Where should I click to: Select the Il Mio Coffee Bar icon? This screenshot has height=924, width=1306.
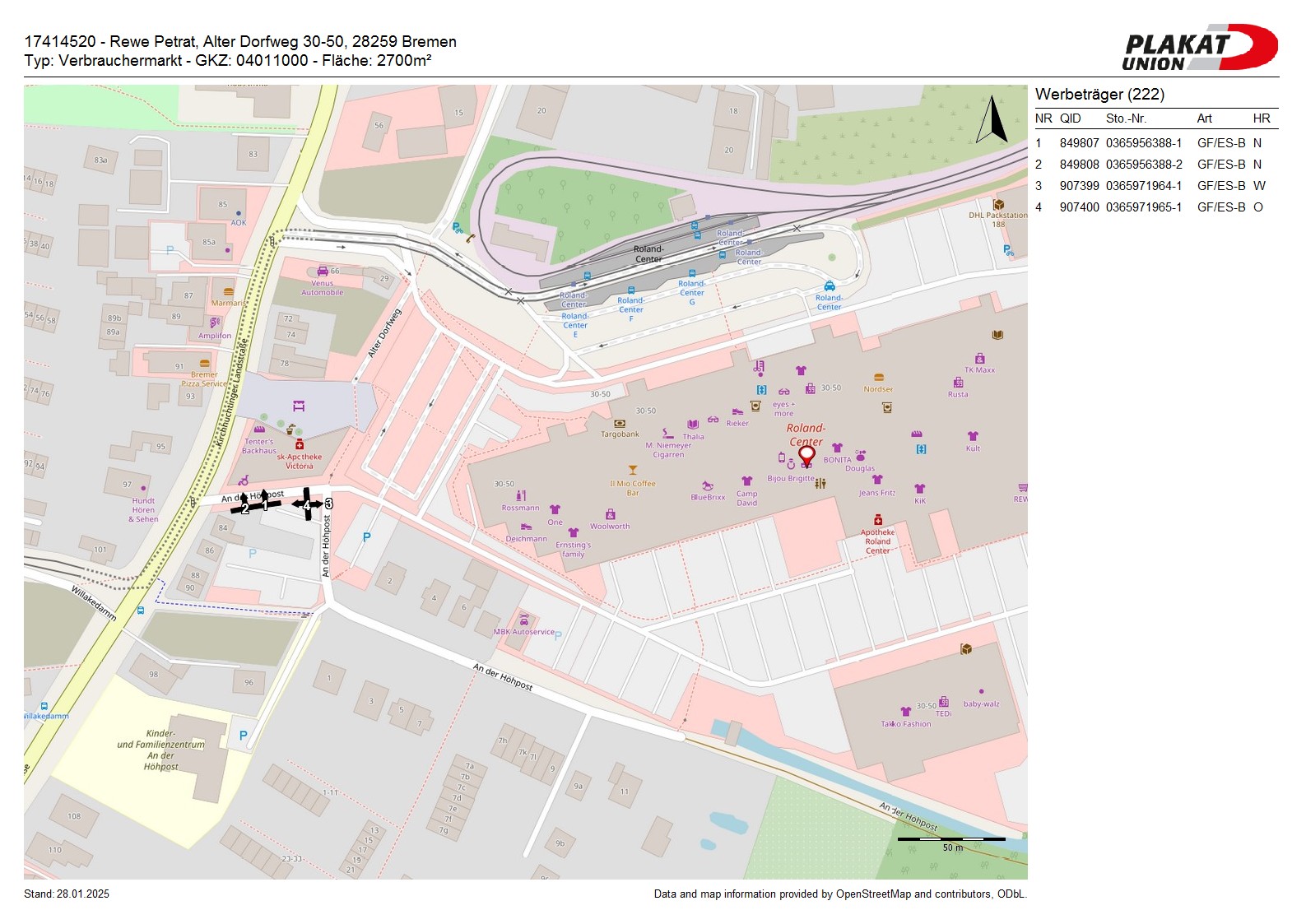coord(633,471)
